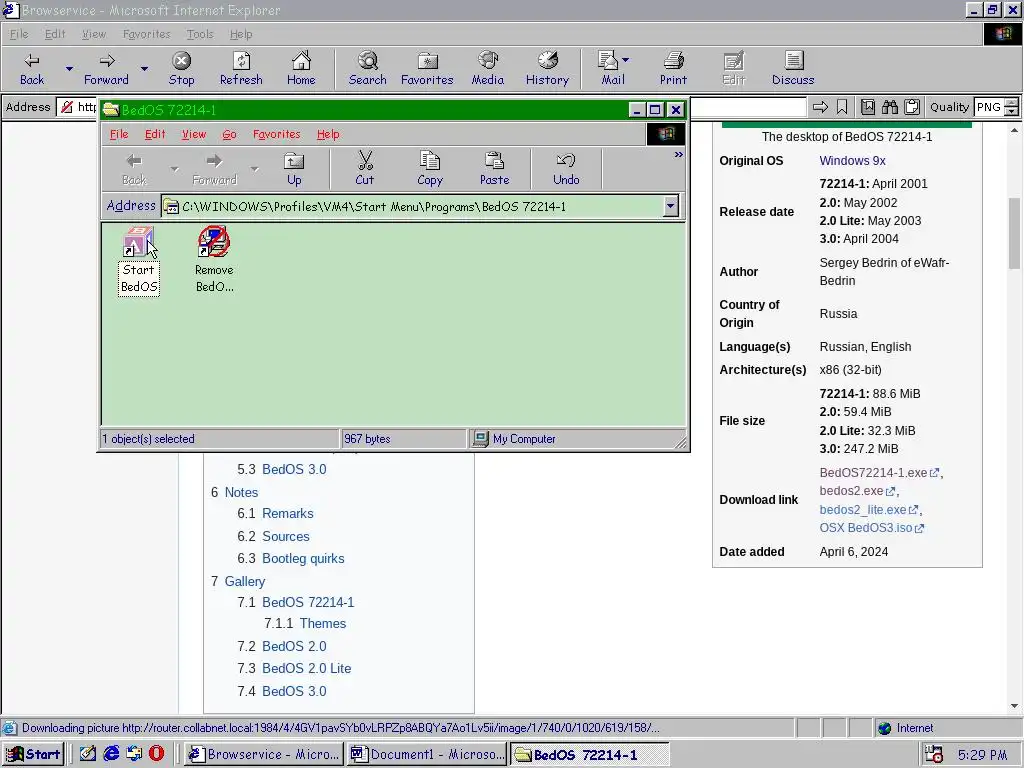Open dropdown arrow beside IE Back button
The height and width of the screenshot is (768, 1024).
[x=69, y=69]
